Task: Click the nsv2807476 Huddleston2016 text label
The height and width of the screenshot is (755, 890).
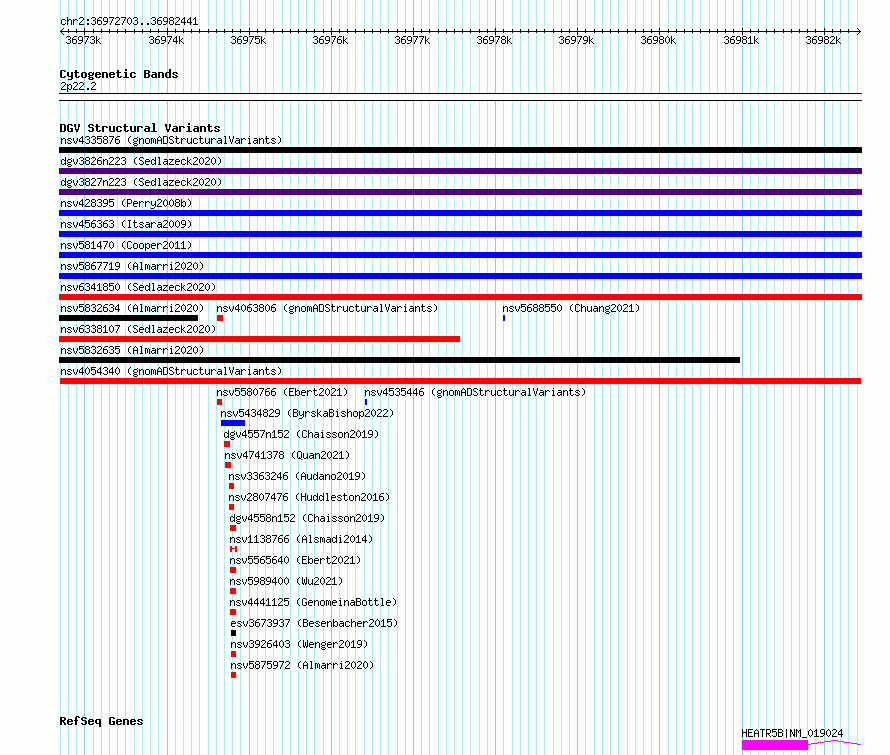Action: [x=309, y=497]
